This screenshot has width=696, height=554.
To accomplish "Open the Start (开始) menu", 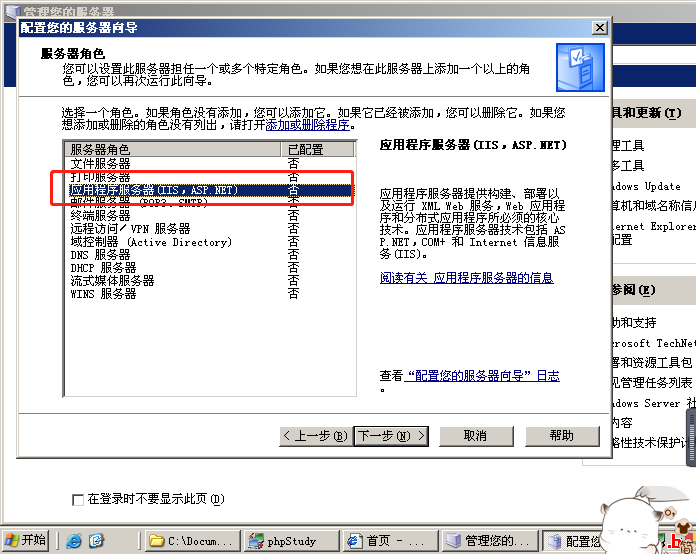I will pos(25,541).
